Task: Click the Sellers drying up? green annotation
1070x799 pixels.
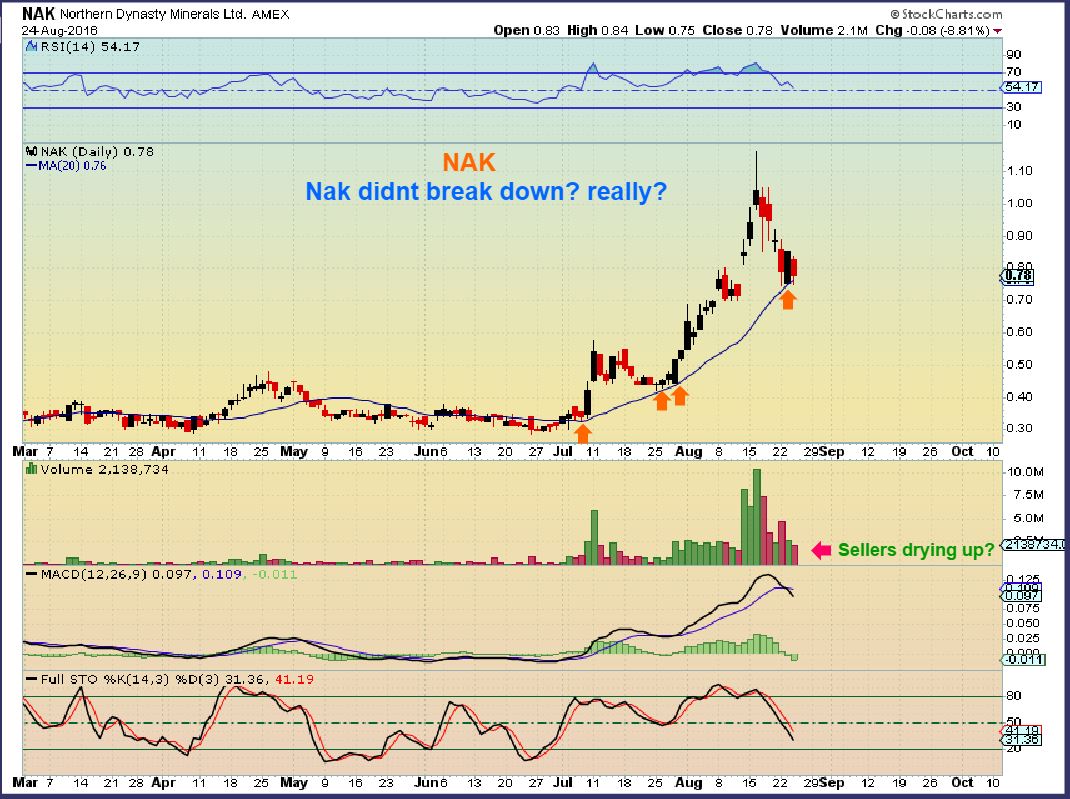Action: click(x=916, y=550)
